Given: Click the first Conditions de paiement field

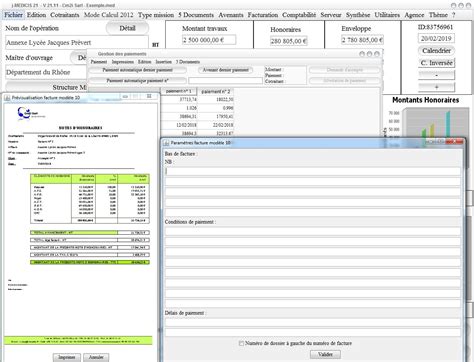Looking at the screenshot, I should (x=313, y=231).
